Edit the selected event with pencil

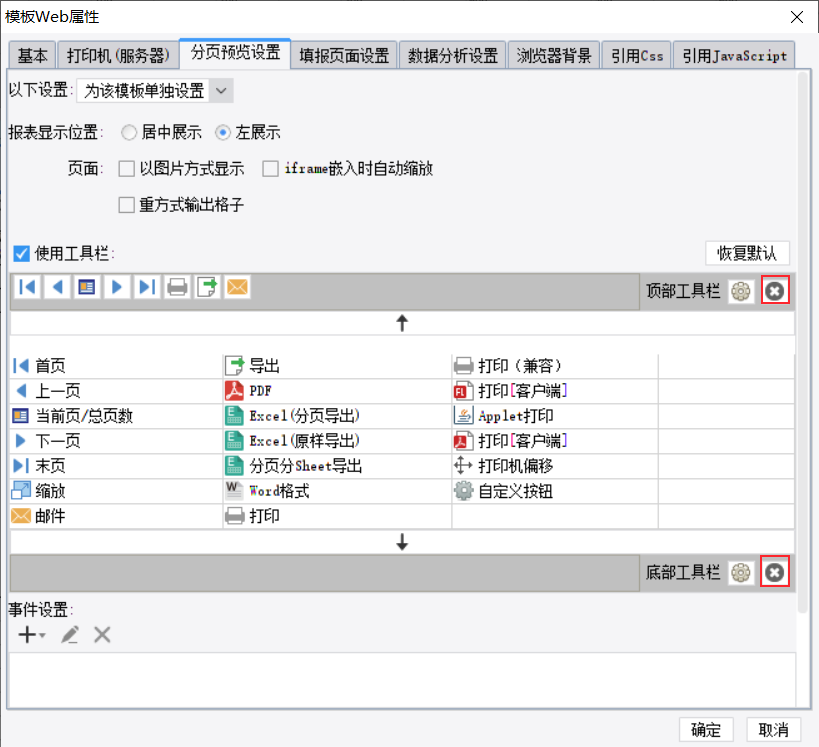tap(70, 635)
